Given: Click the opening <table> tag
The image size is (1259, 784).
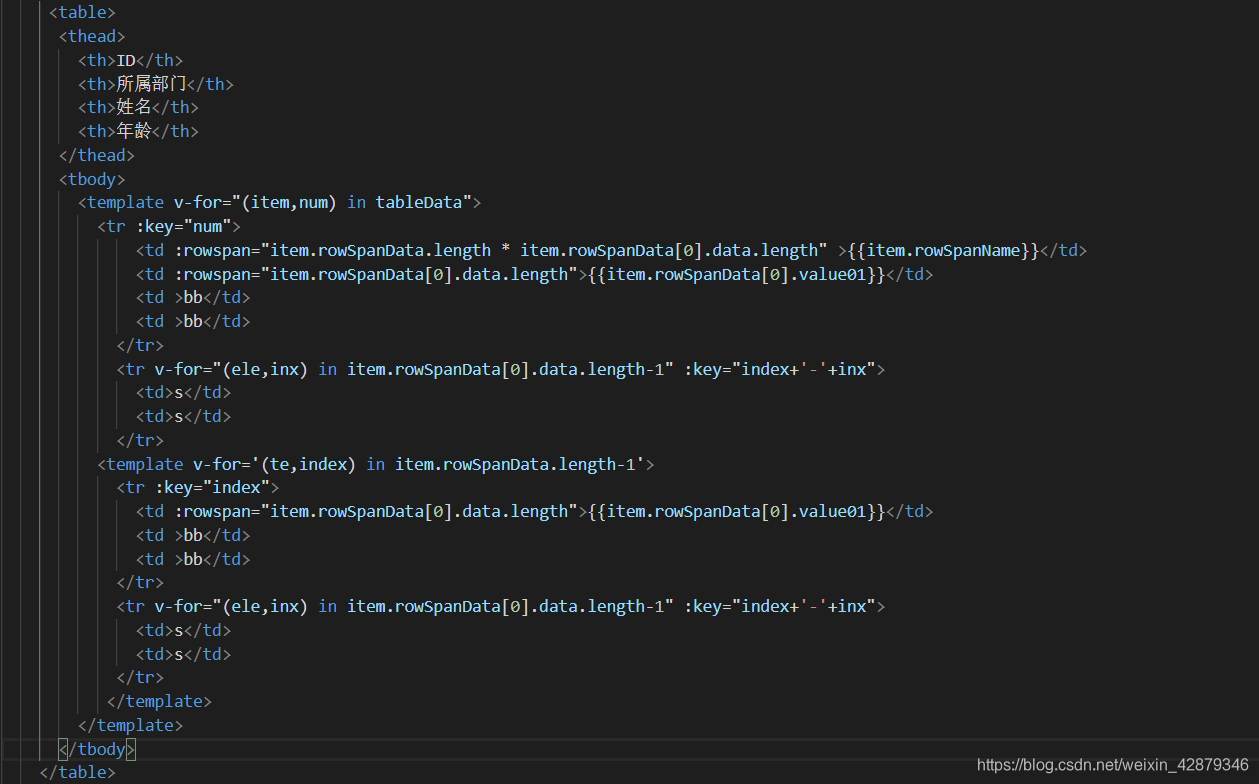Looking at the screenshot, I should 82,13.
